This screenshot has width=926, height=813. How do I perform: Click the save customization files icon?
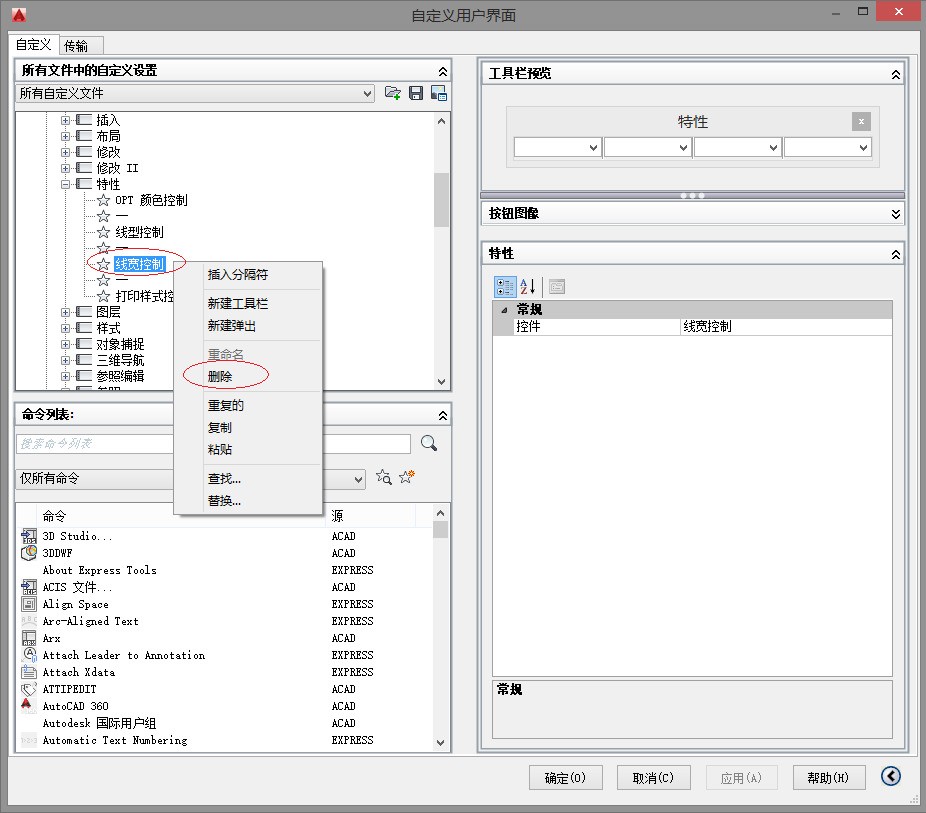coord(416,93)
